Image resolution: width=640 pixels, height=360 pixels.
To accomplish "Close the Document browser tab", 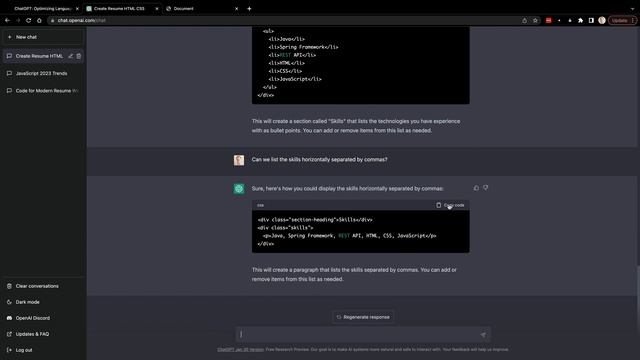I will click(236, 9).
